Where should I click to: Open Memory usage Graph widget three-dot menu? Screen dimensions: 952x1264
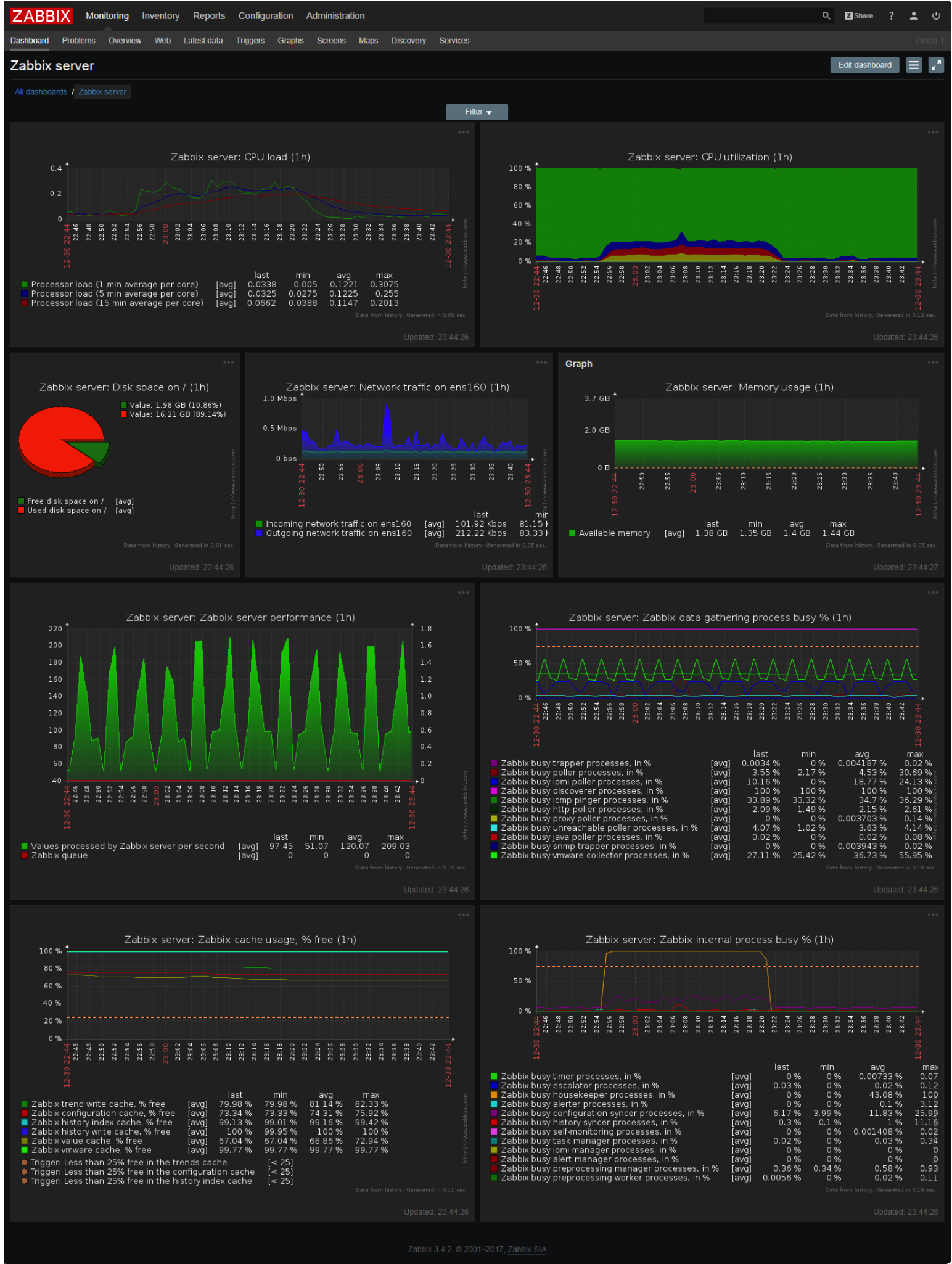pyautogui.click(x=933, y=362)
